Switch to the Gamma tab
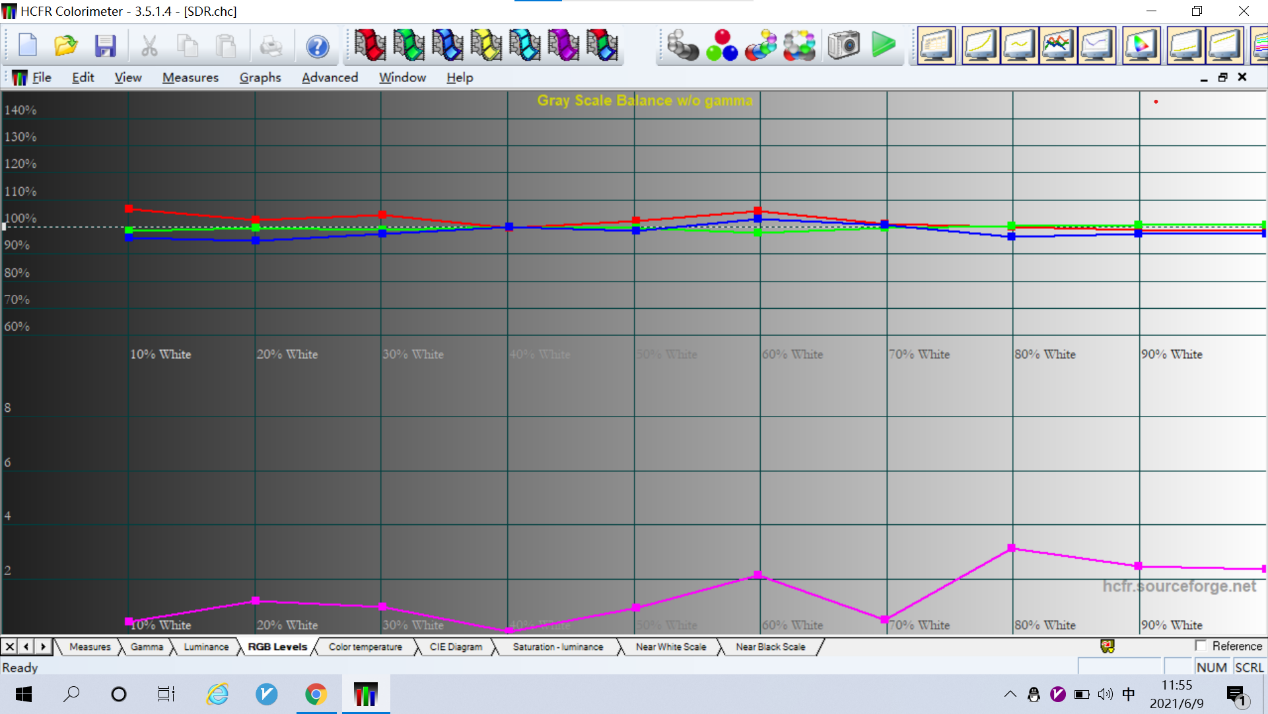Image resolution: width=1268 pixels, height=714 pixels. [x=147, y=647]
